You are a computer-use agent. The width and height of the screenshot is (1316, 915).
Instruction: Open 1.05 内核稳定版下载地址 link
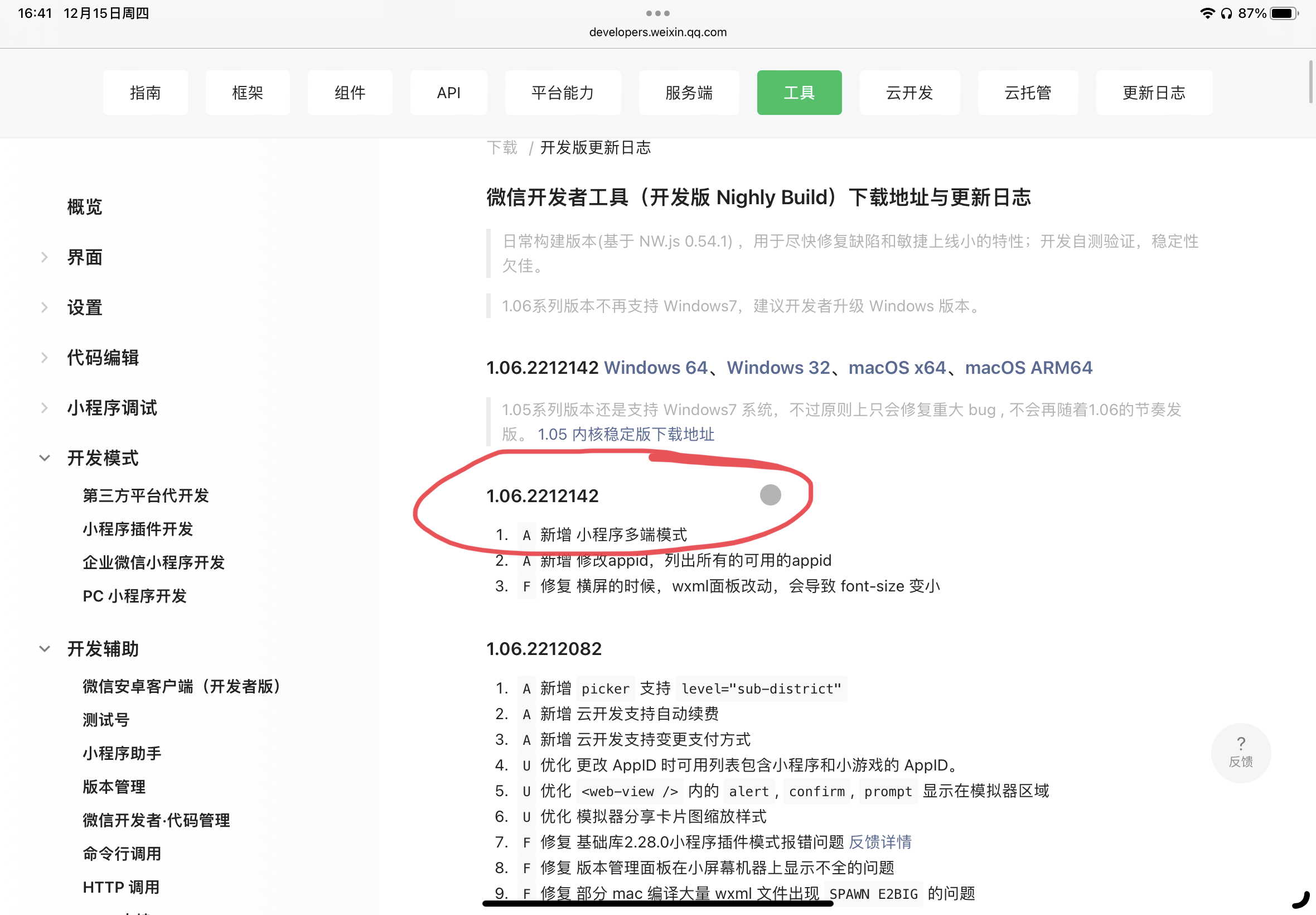[626, 435]
